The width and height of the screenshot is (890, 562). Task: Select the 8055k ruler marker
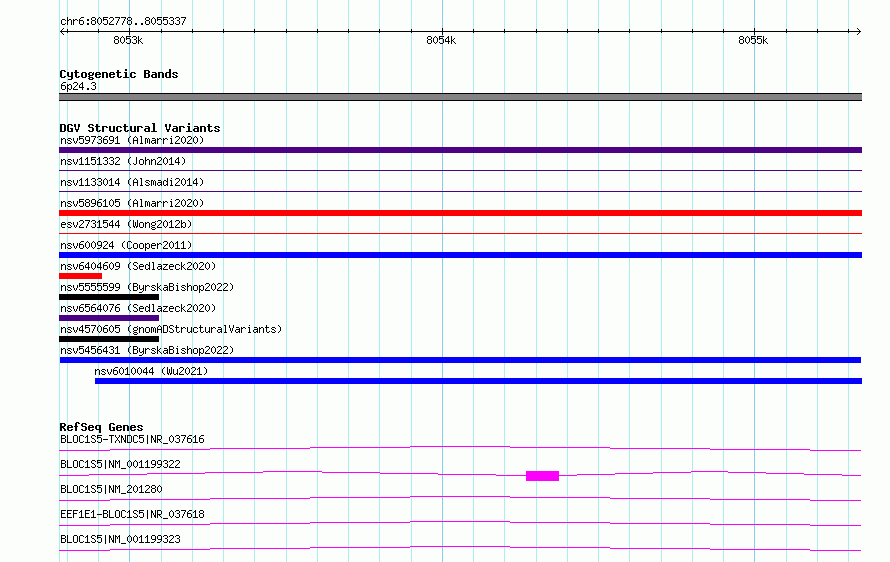pyautogui.click(x=753, y=40)
